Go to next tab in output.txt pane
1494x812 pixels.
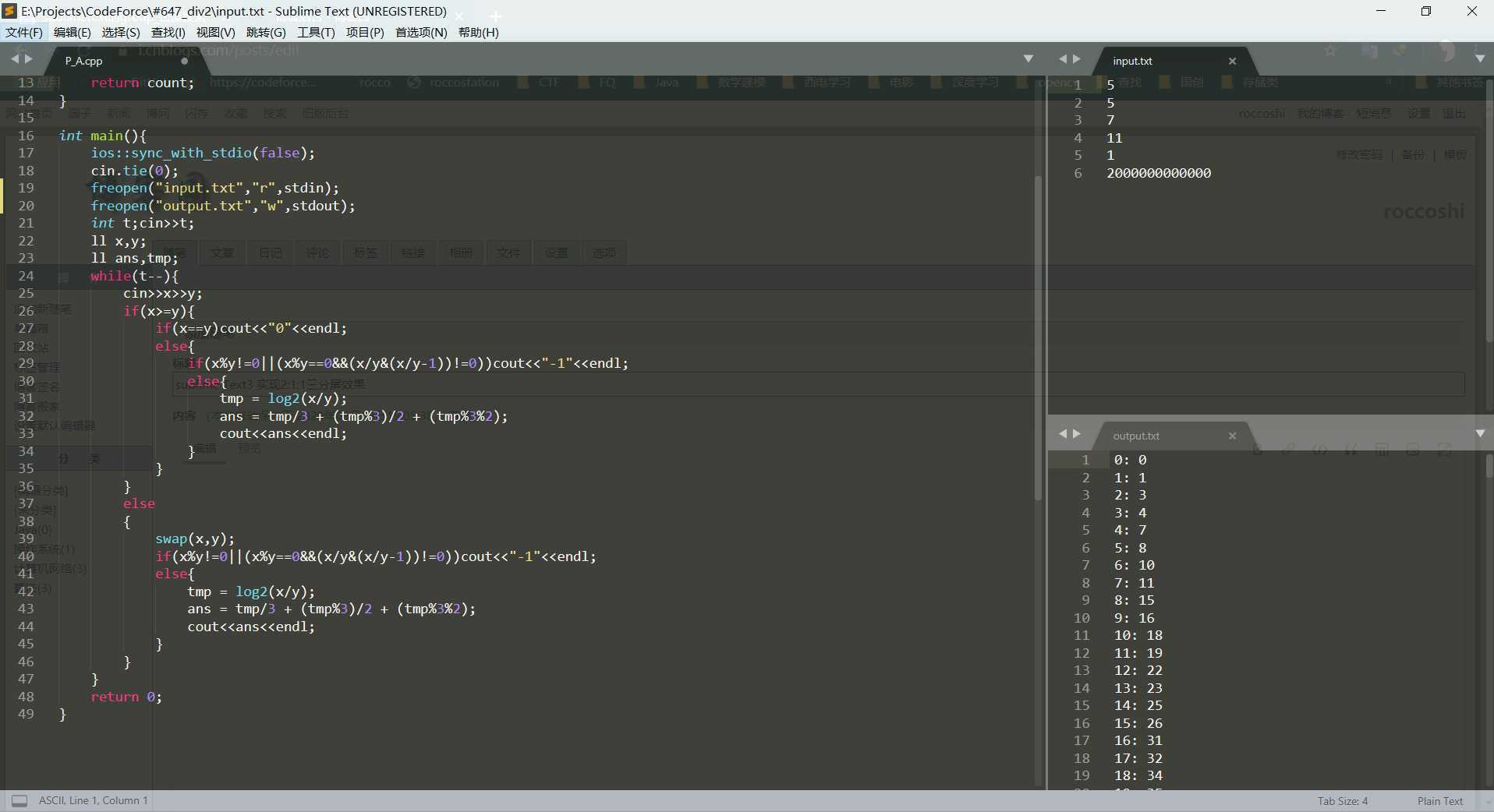(1076, 433)
